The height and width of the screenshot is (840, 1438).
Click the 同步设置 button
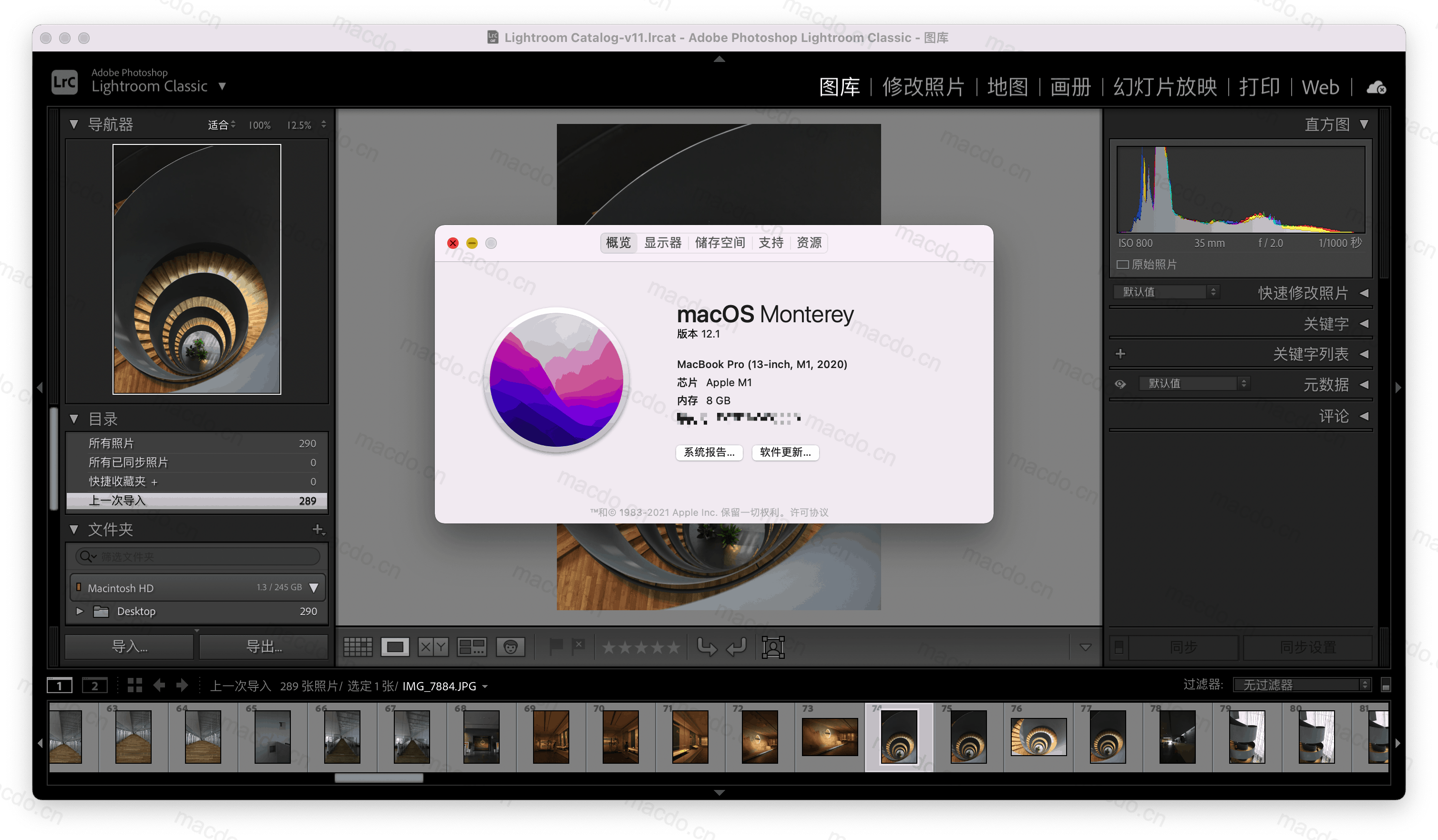tap(1308, 647)
